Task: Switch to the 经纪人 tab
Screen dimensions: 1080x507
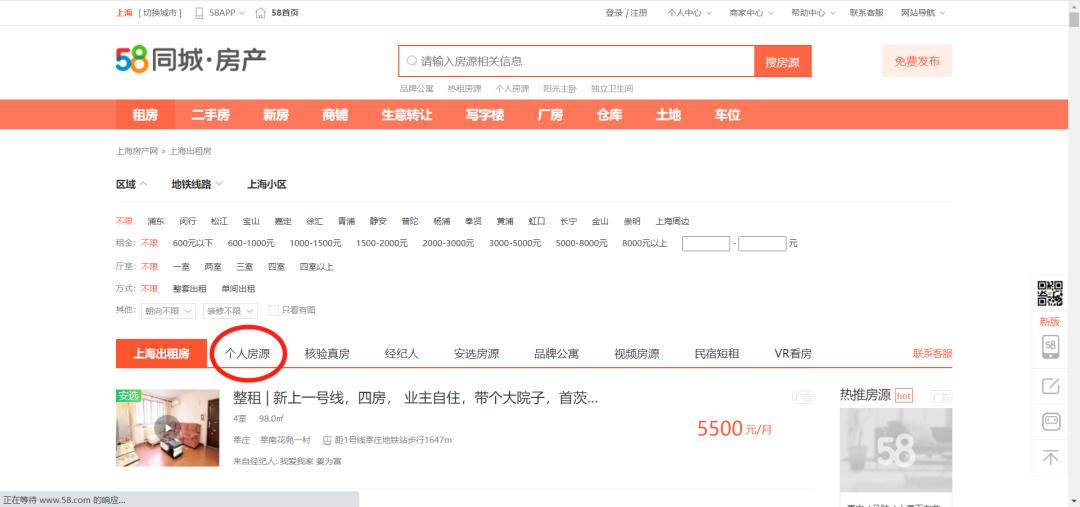Action: coord(402,354)
